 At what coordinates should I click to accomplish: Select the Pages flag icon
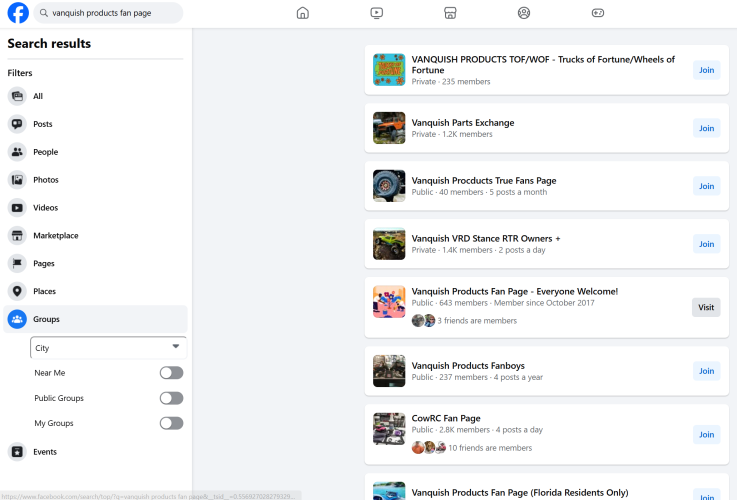point(17,263)
